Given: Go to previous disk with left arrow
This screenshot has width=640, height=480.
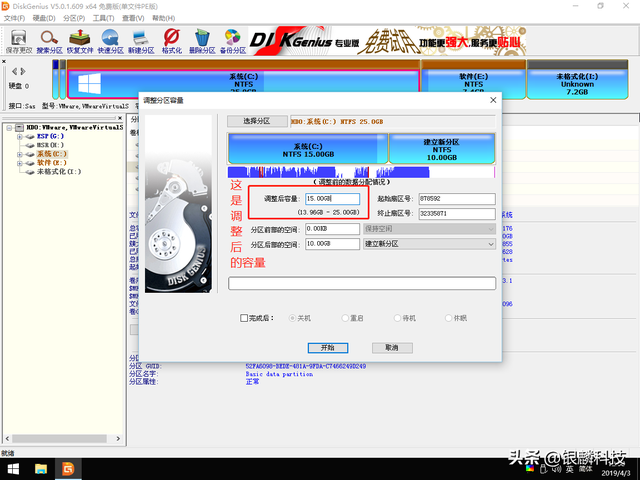Looking at the screenshot, I should point(14,71).
